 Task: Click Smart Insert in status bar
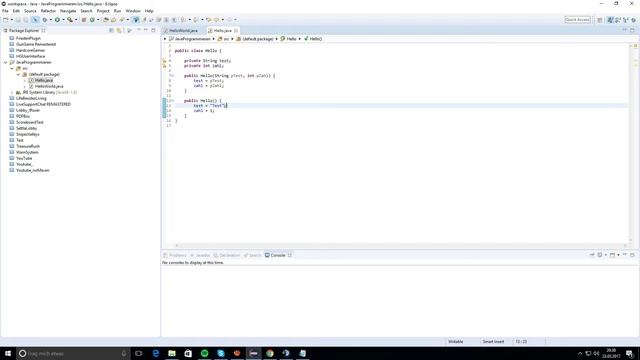pyautogui.click(x=493, y=342)
